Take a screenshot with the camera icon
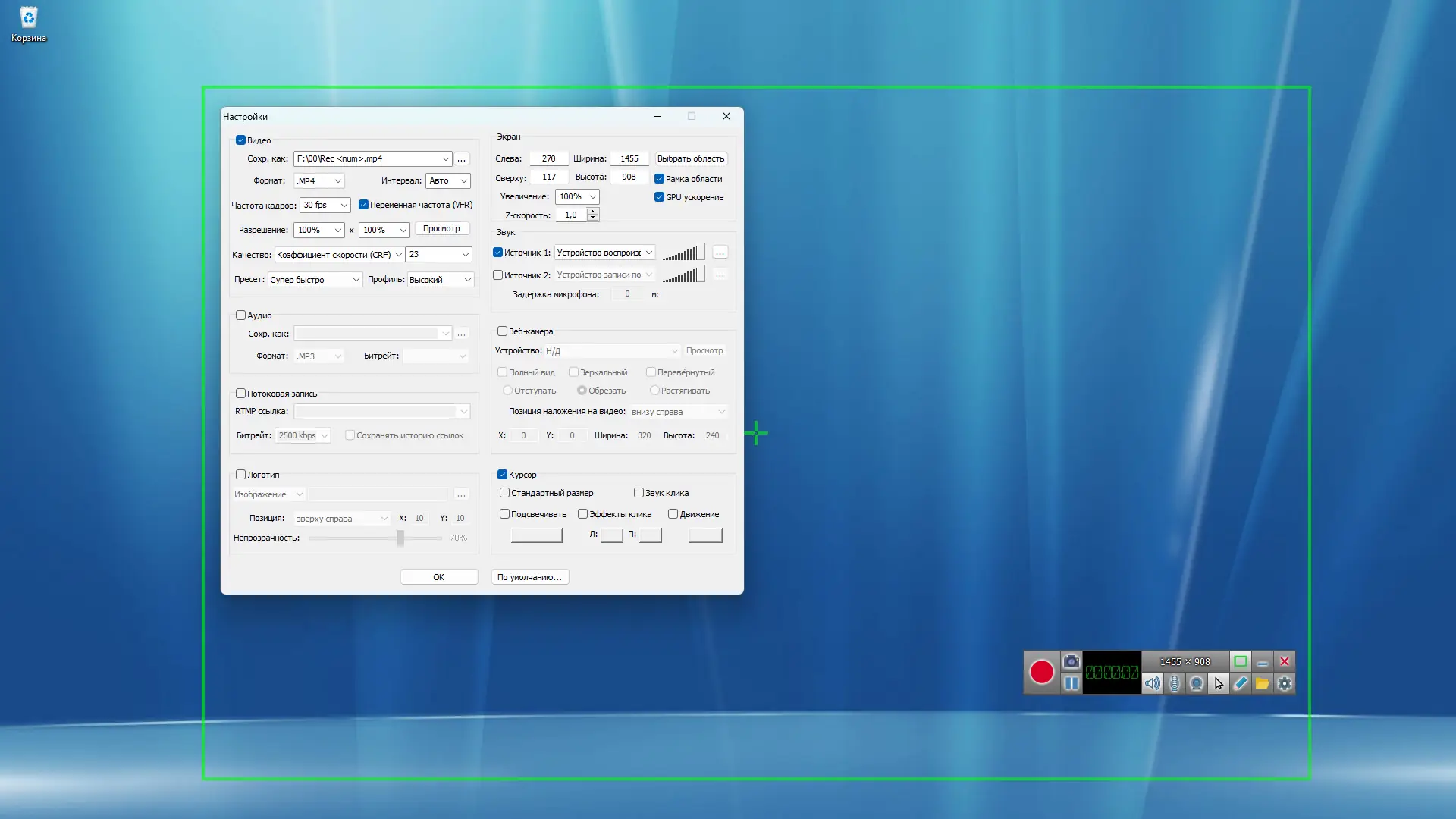This screenshot has height=819, width=1456. pyautogui.click(x=1071, y=661)
